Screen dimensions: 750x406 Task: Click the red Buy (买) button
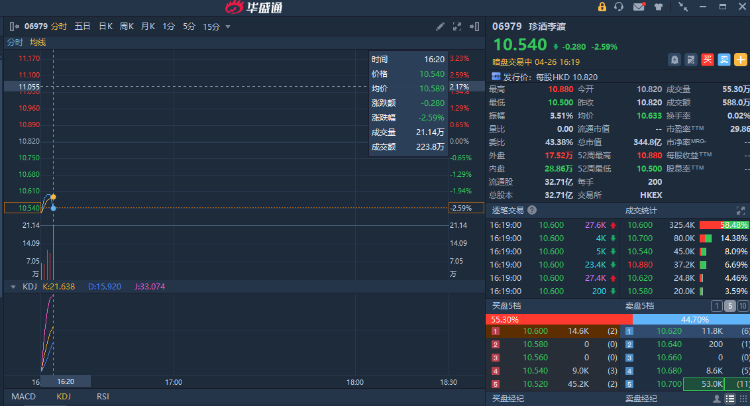click(x=707, y=60)
